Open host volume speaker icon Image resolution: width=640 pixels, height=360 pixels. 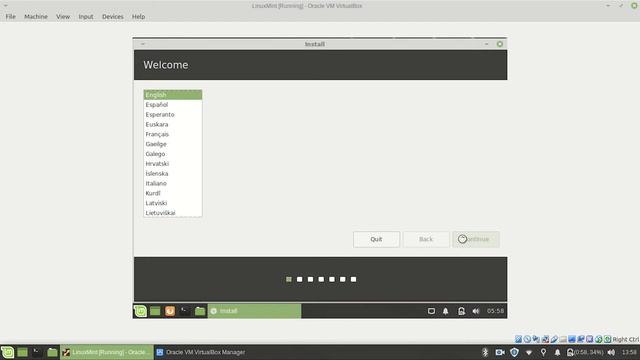coord(611,352)
